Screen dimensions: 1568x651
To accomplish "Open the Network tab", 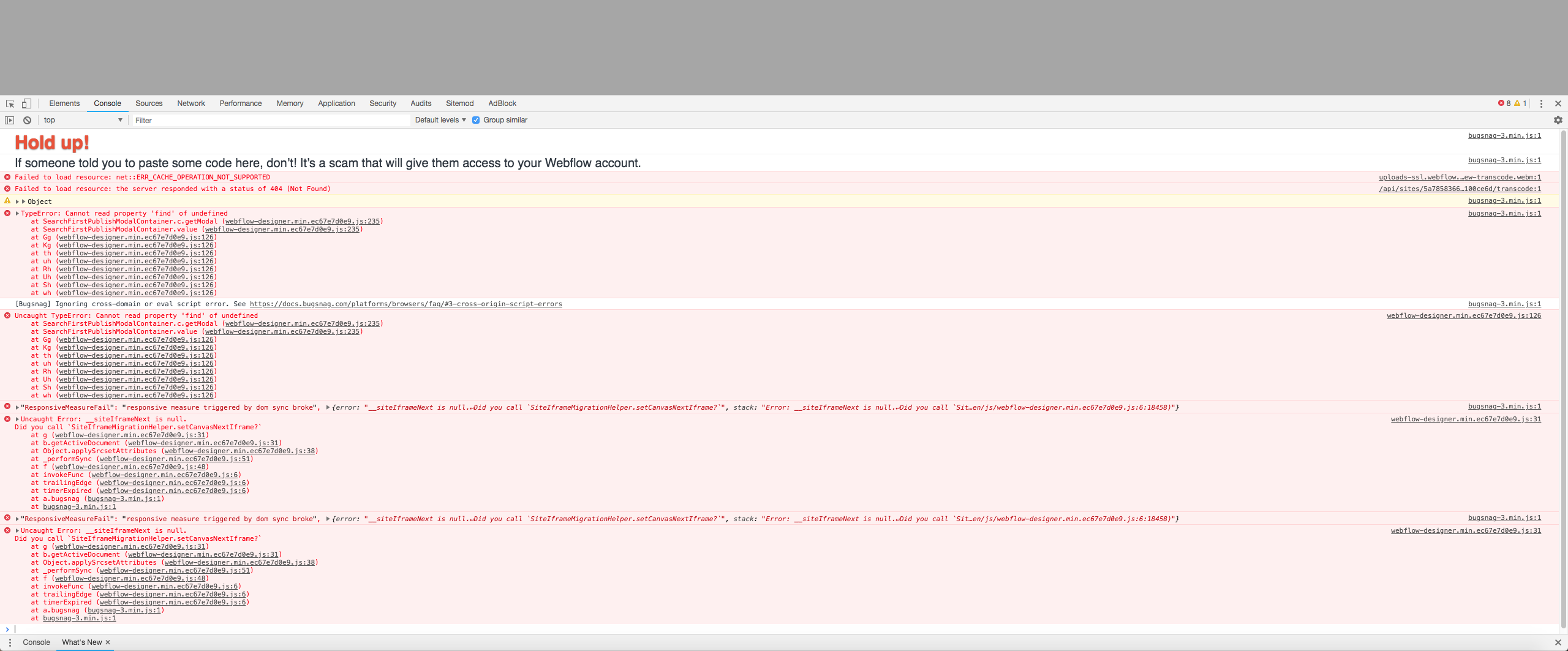I will point(191,103).
